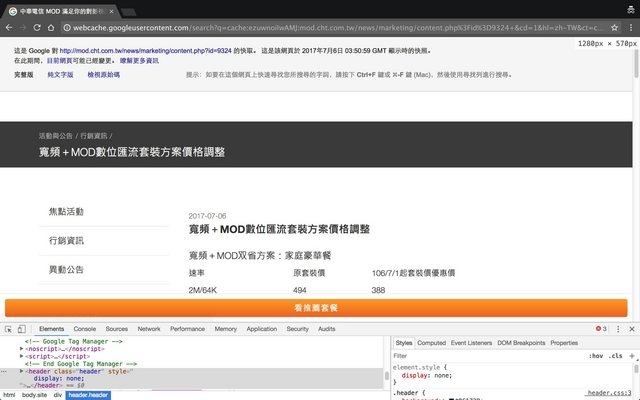Go back with the browser back arrow
640x400 pixels.
(x=9, y=28)
